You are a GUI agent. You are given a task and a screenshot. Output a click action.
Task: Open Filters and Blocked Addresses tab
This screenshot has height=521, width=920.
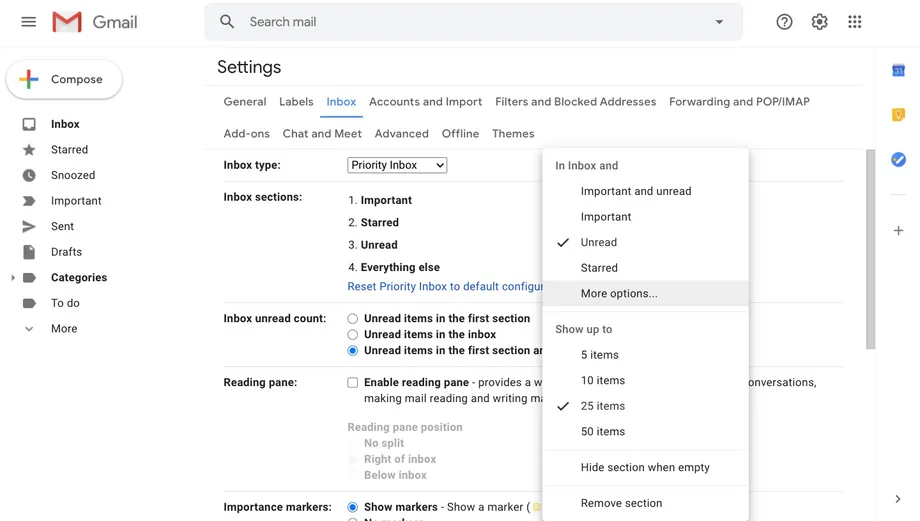tap(576, 102)
